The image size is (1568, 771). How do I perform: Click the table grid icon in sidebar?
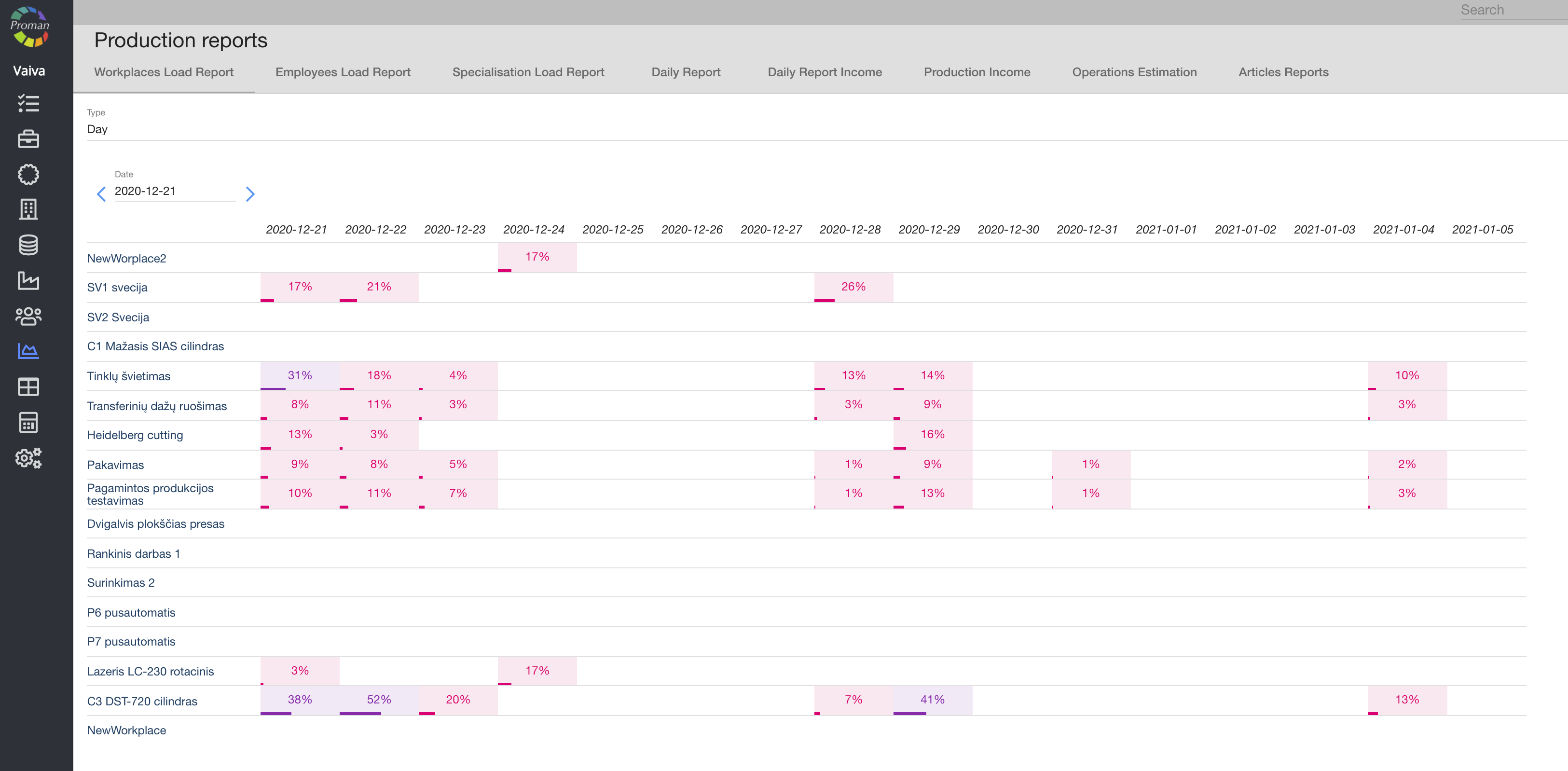28,387
